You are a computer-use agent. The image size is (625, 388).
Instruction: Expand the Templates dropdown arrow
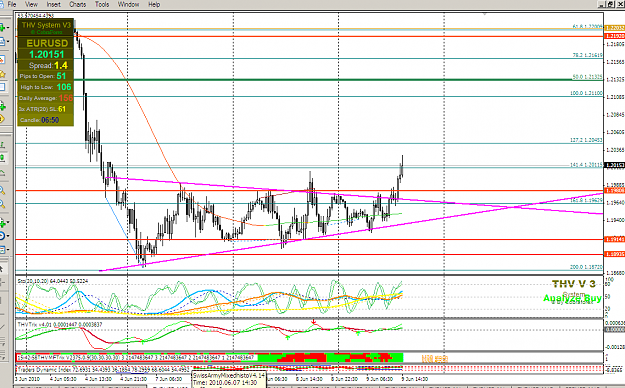coord(8,250)
